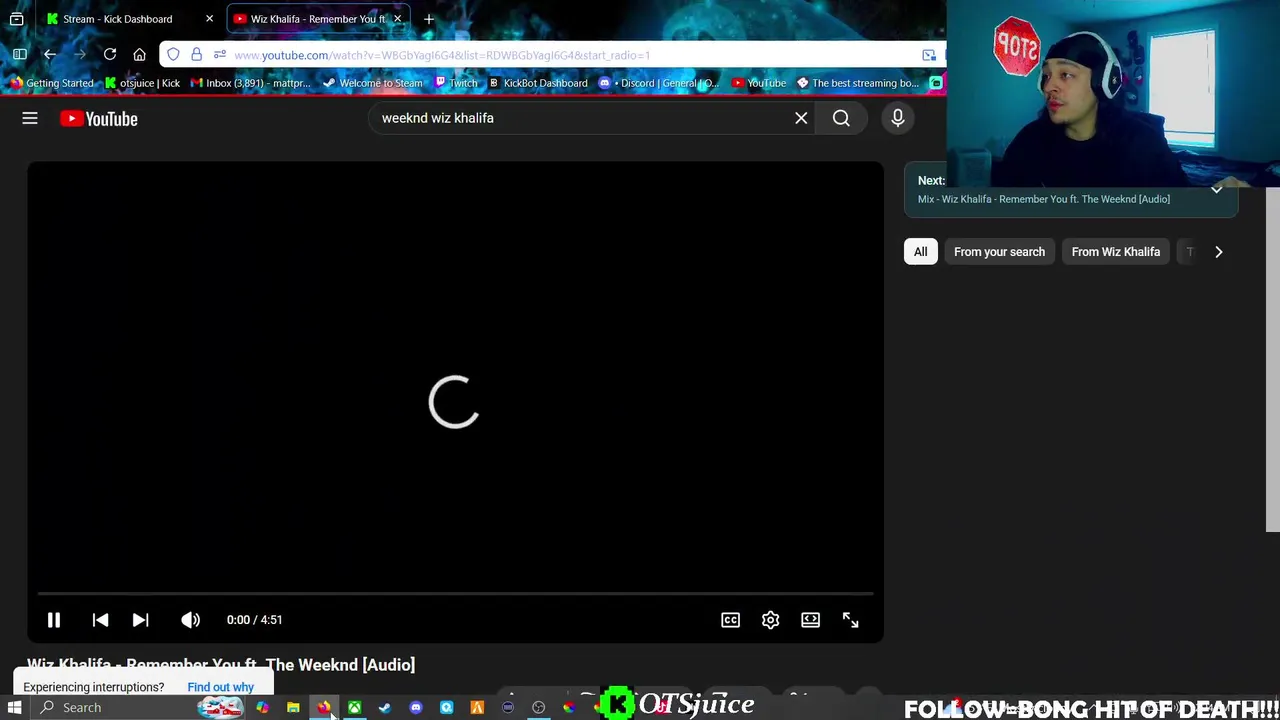Viewport: 1280px width, 720px height.
Task: Switch the player to theater mode
Action: [810, 620]
